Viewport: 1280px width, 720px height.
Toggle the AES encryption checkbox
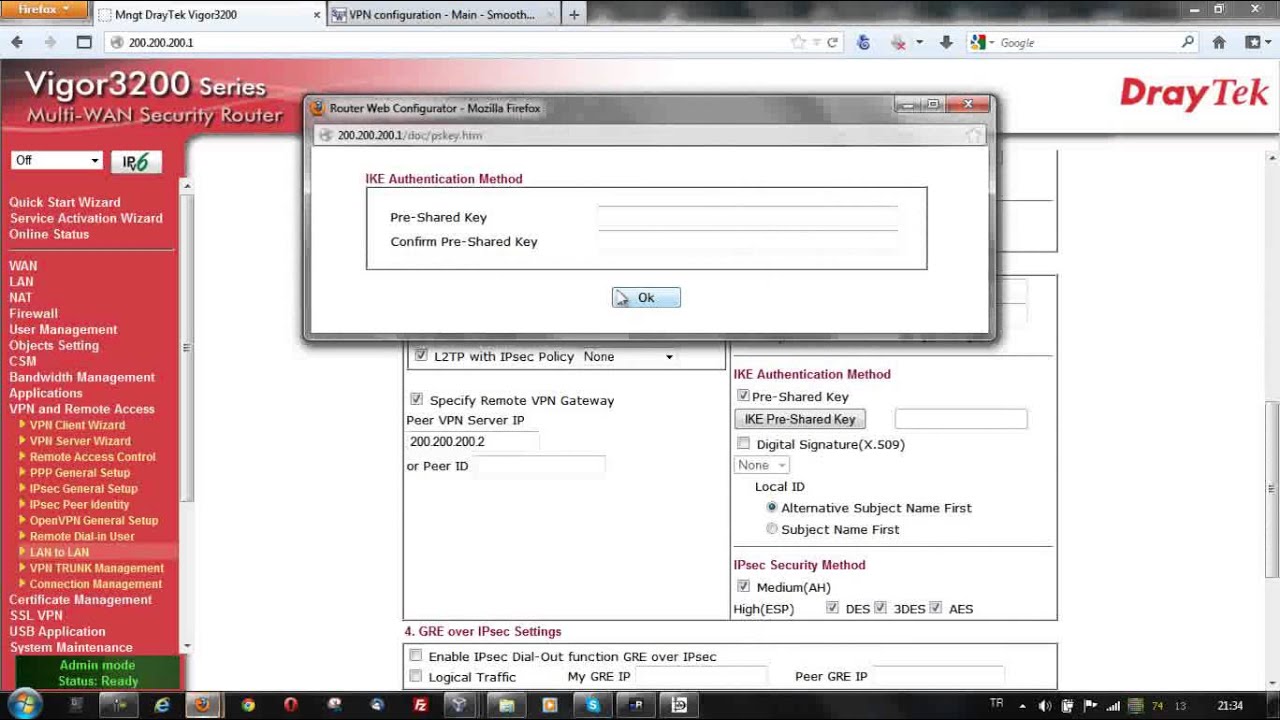(935, 607)
